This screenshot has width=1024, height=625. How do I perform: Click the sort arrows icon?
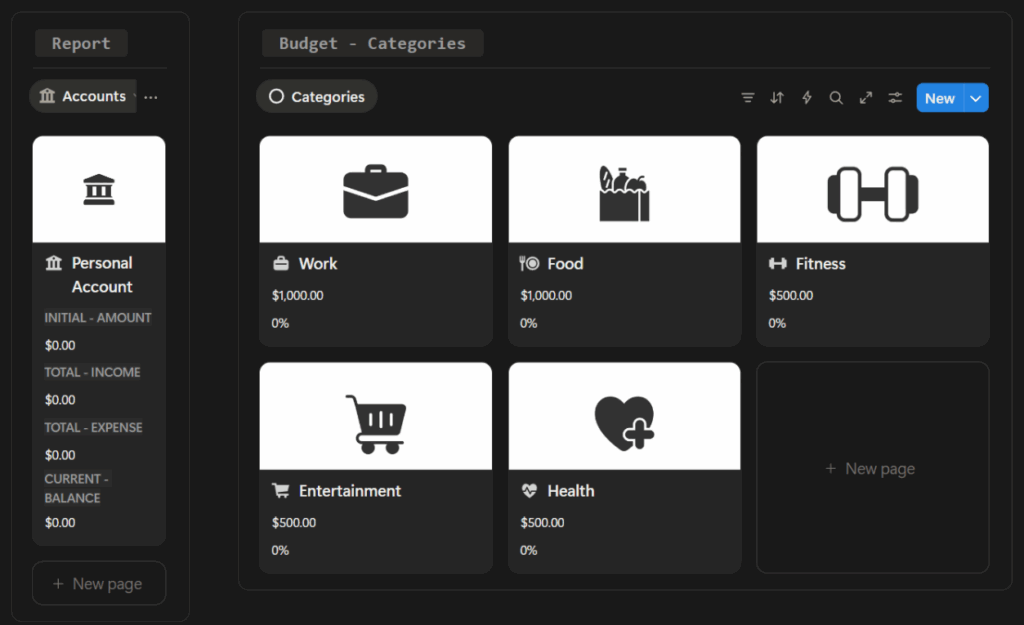pos(776,98)
